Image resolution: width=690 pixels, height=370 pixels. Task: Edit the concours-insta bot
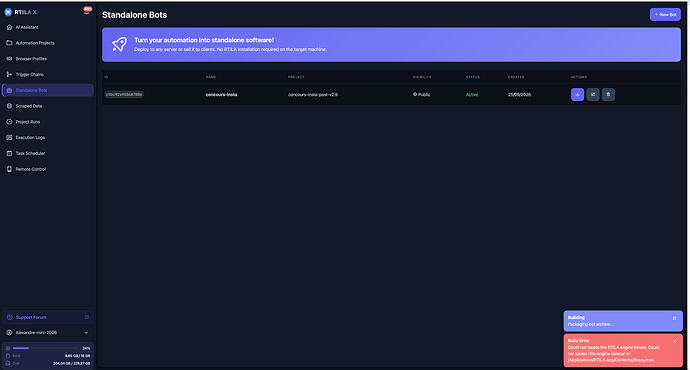[x=593, y=95]
